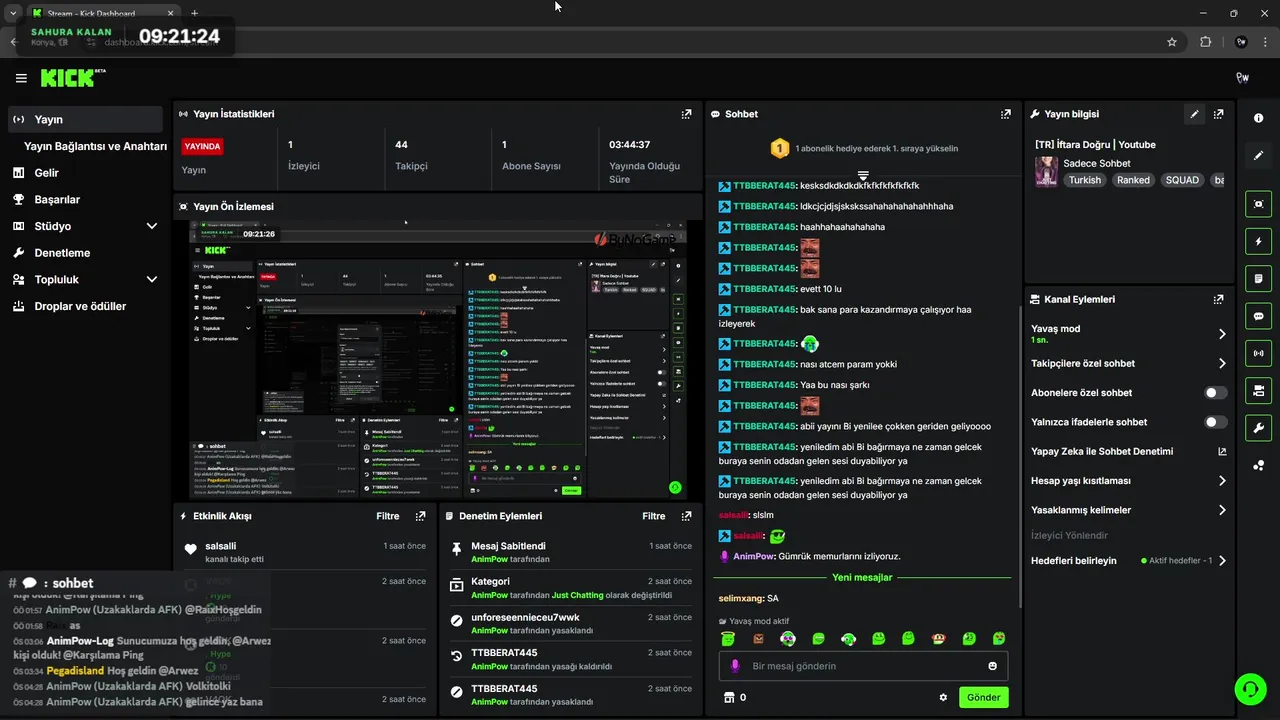Click the shop icon below message box
The width and height of the screenshot is (1280, 720).
729,697
